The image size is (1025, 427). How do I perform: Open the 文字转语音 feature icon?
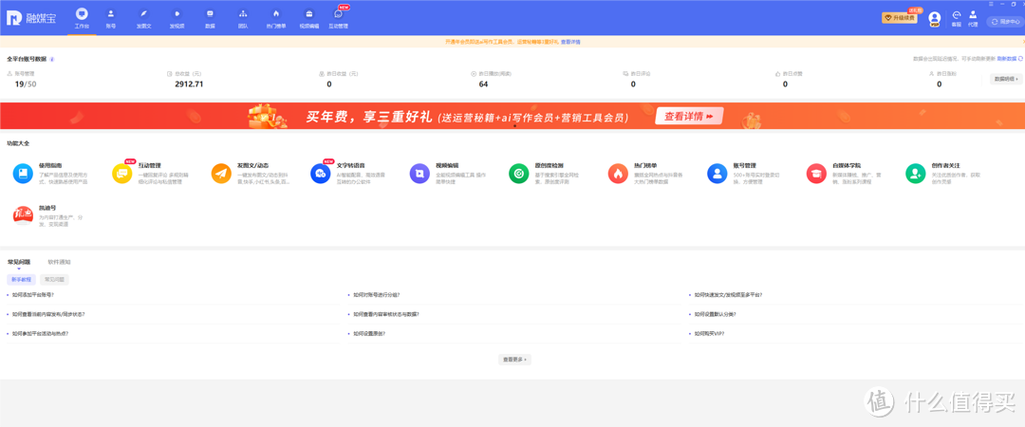tap(320, 173)
